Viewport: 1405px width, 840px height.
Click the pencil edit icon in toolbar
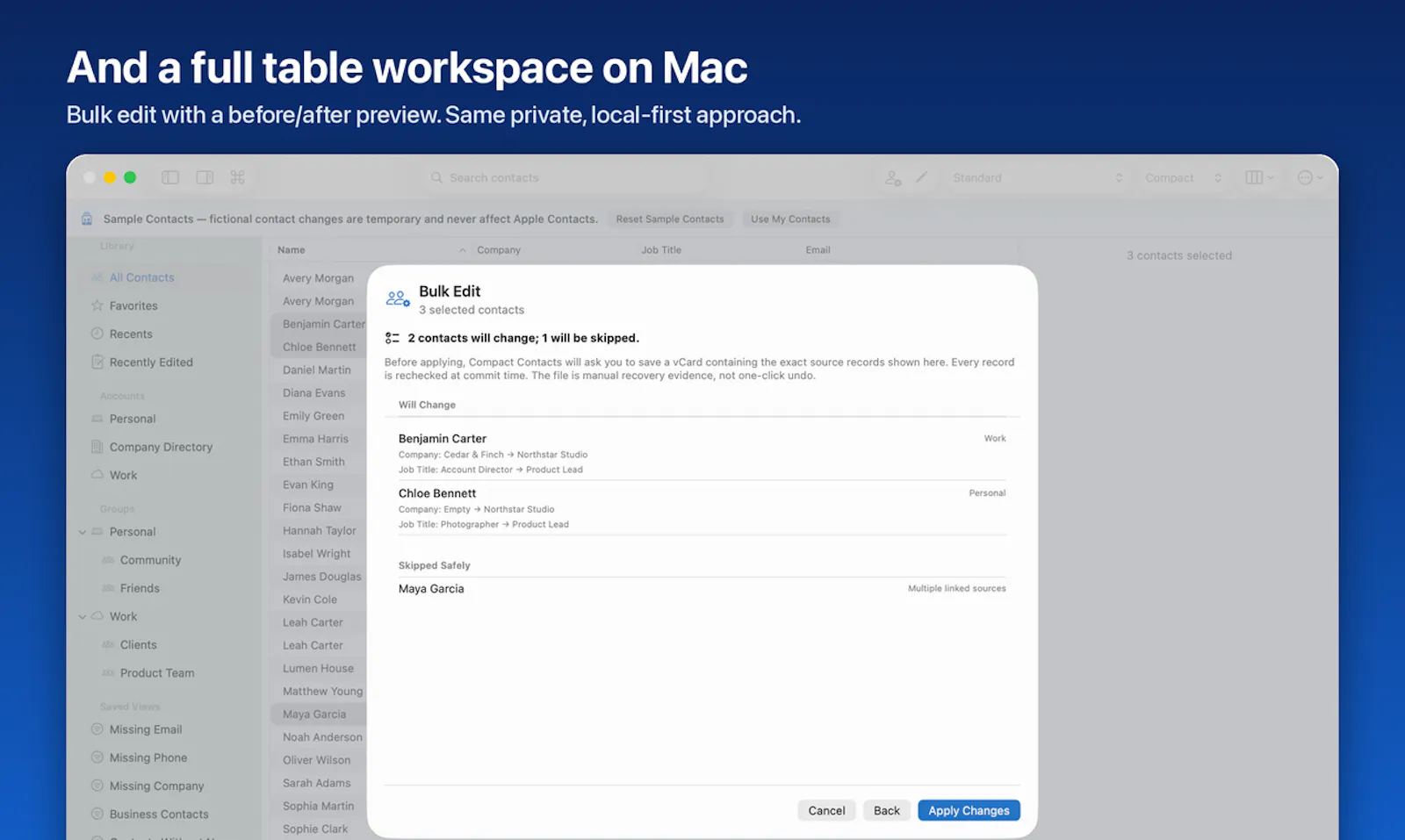coord(921,177)
